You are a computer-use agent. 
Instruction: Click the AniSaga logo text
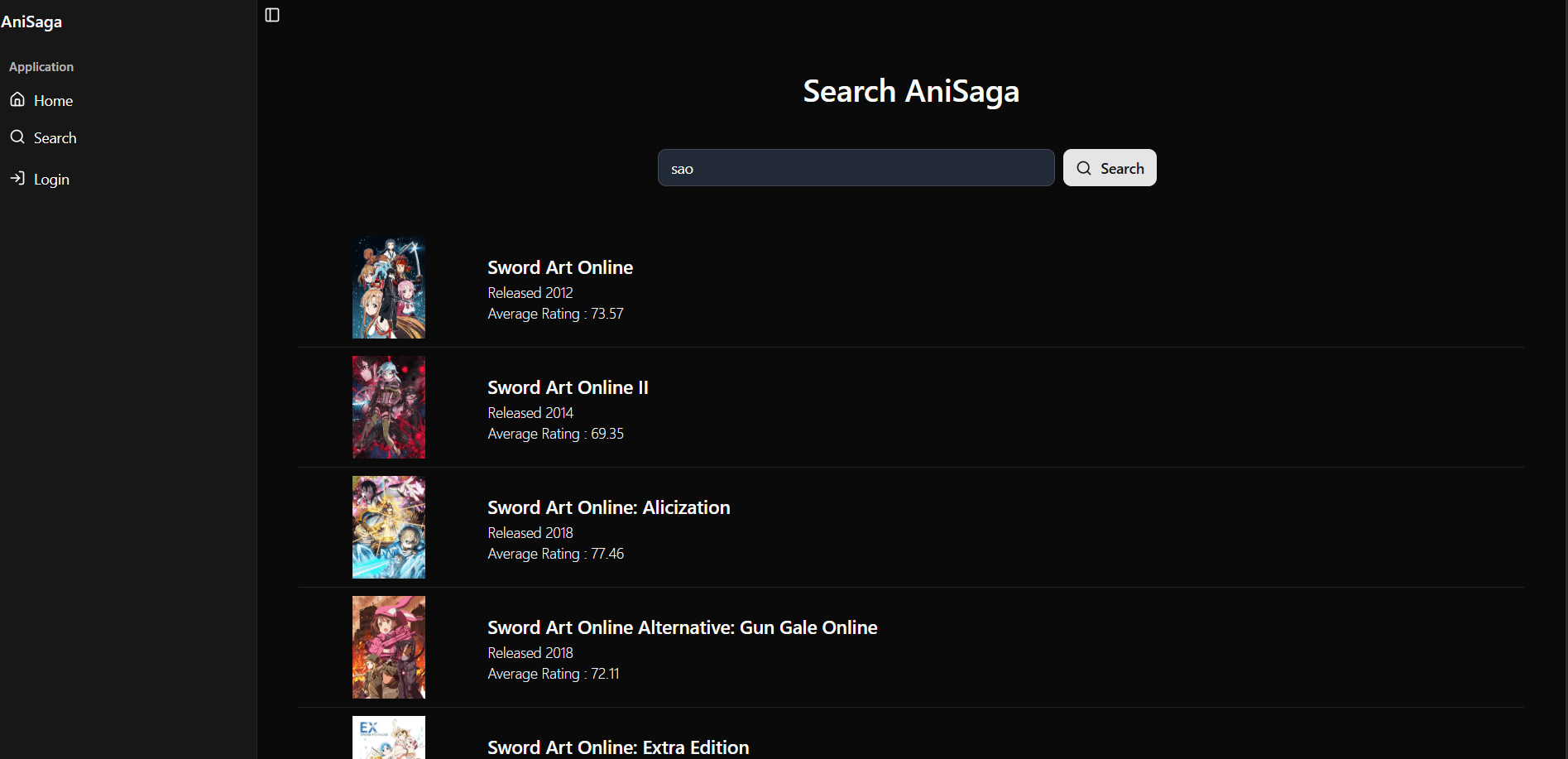pos(32,22)
